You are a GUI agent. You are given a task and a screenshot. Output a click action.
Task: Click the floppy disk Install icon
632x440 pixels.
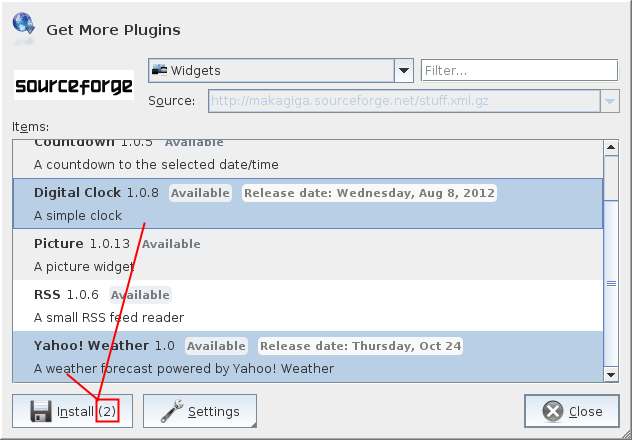pyautogui.click(x=41, y=411)
